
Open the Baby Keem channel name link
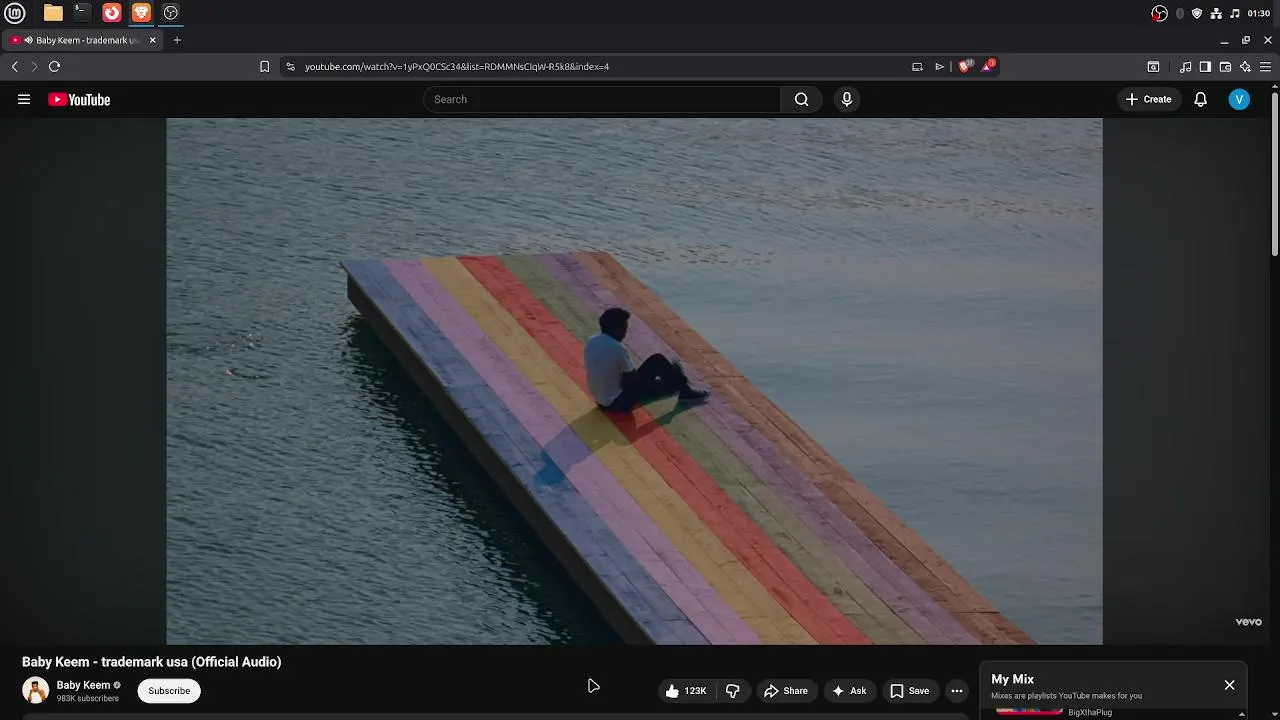click(83, 685)
